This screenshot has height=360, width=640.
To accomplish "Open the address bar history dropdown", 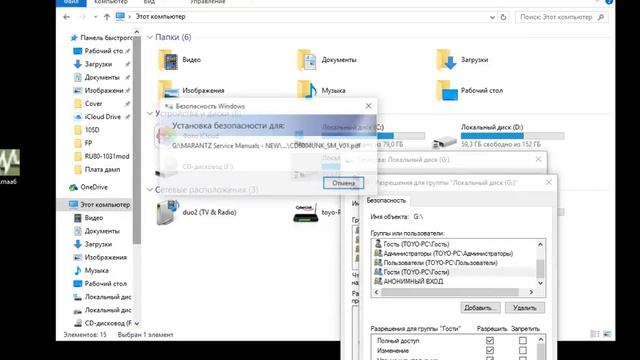I will (492, 17).
